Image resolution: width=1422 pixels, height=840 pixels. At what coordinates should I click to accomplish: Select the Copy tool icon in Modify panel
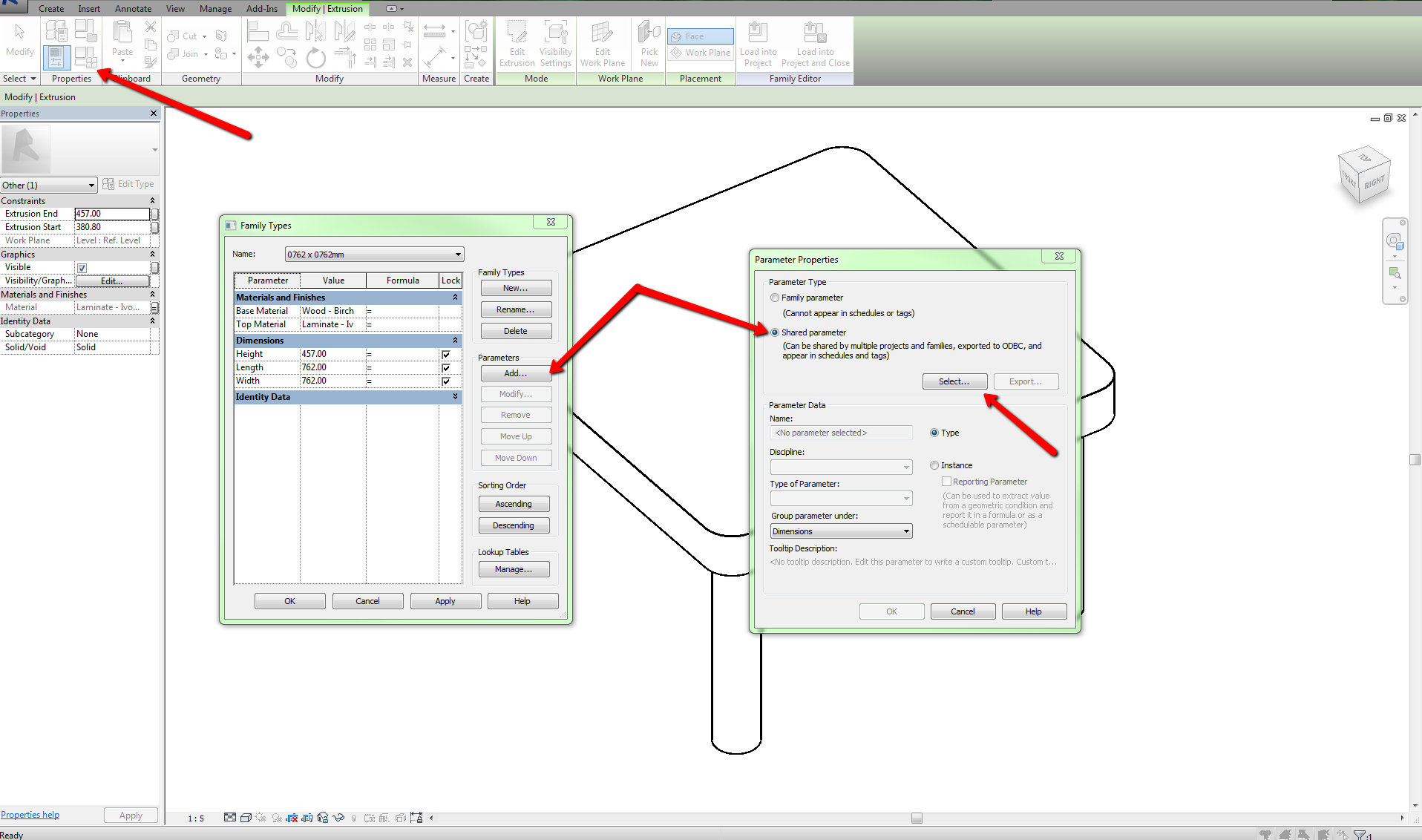(286, 57)
